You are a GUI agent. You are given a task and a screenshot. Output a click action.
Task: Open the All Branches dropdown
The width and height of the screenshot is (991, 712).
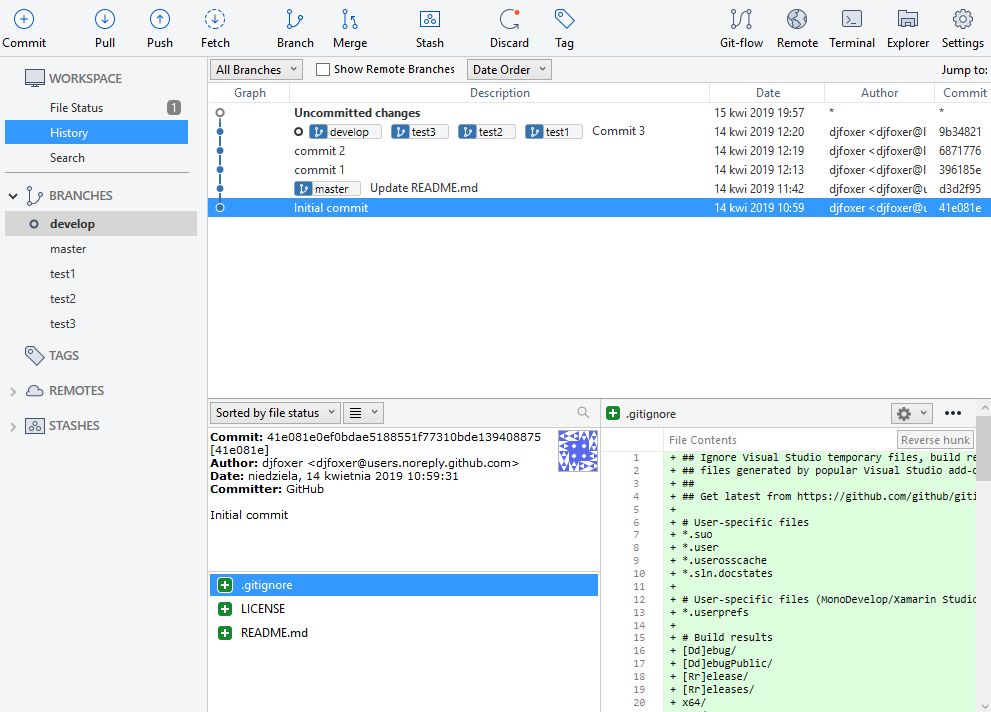coord(257,70)
